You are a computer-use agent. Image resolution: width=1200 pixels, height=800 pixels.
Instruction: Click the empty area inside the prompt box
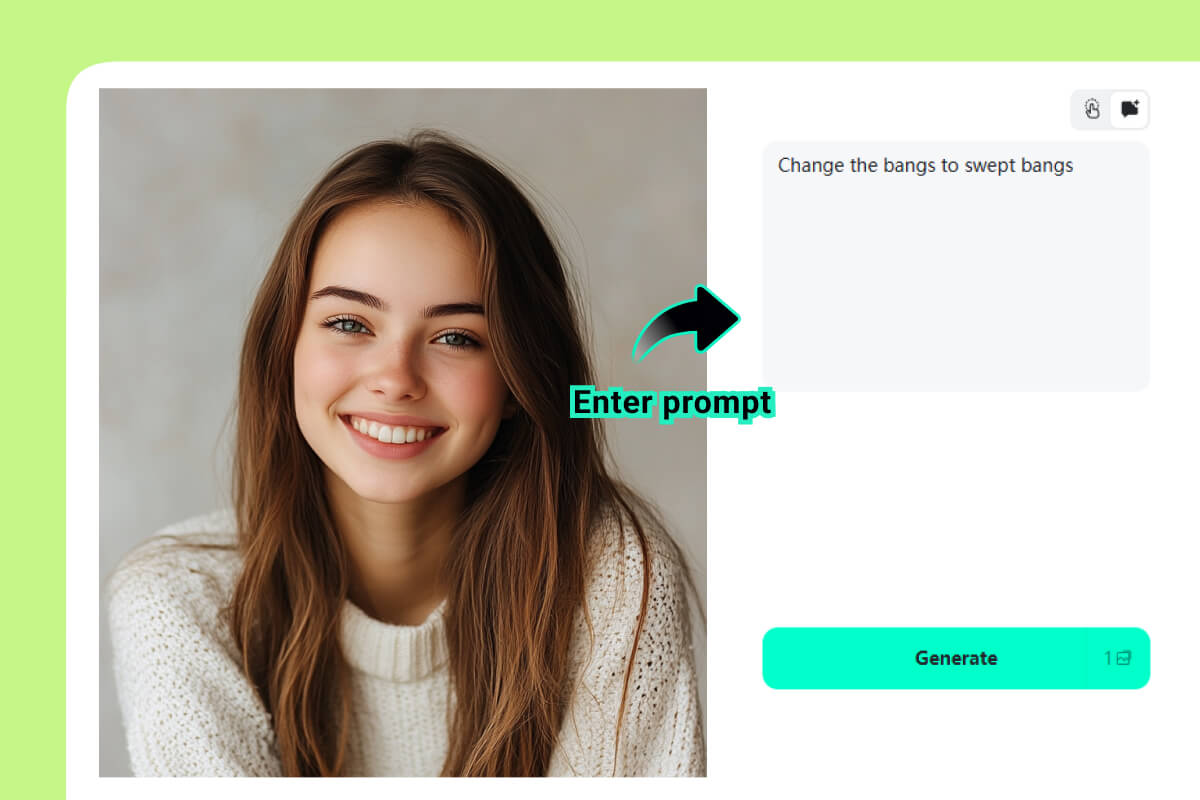pyautogui.click(x=956, y=290)
